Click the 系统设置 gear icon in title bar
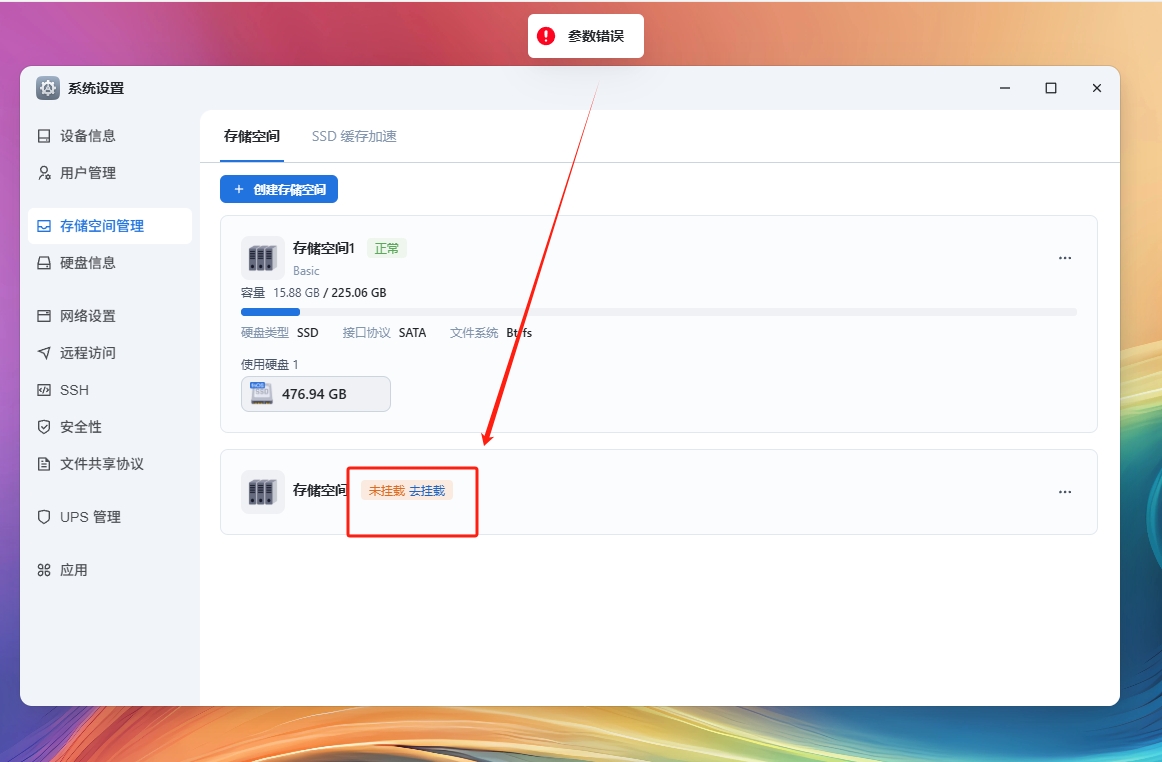Image resolution: width=1162 pixels, height=762 pixels. pos(48,88)
